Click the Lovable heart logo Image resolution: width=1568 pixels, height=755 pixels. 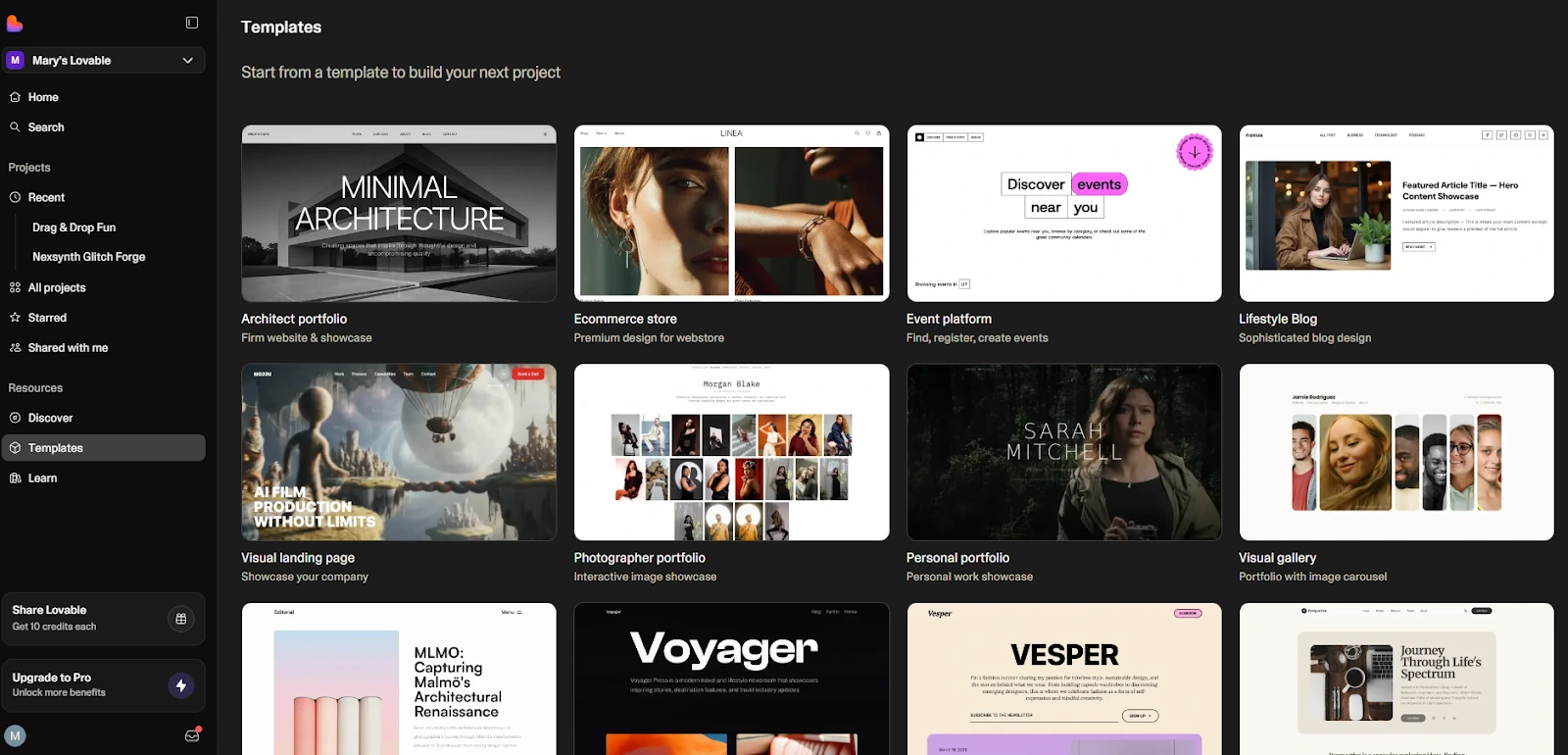[15, 23]
